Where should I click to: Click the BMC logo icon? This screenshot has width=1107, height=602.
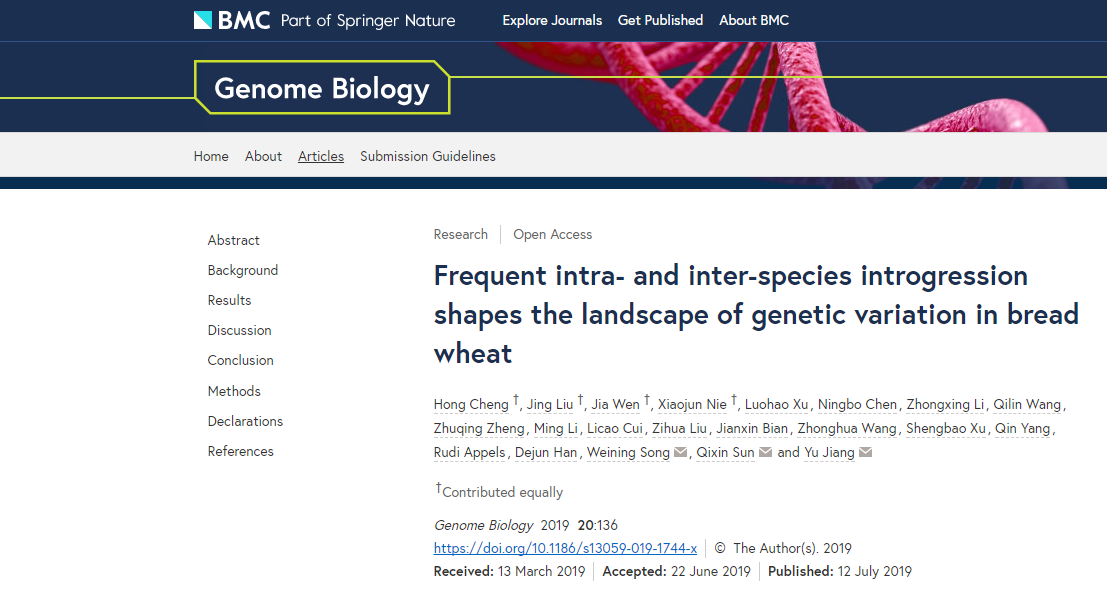coord(203,20)
